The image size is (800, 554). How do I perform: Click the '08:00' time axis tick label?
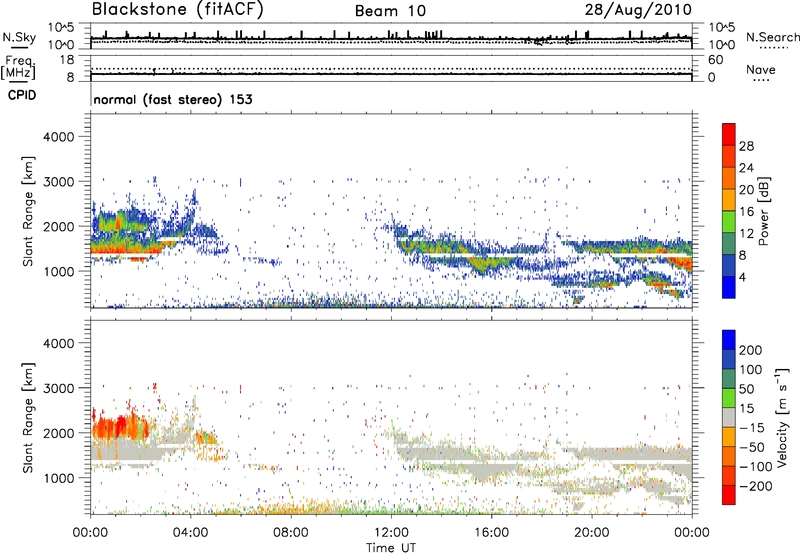coord(291,533)
